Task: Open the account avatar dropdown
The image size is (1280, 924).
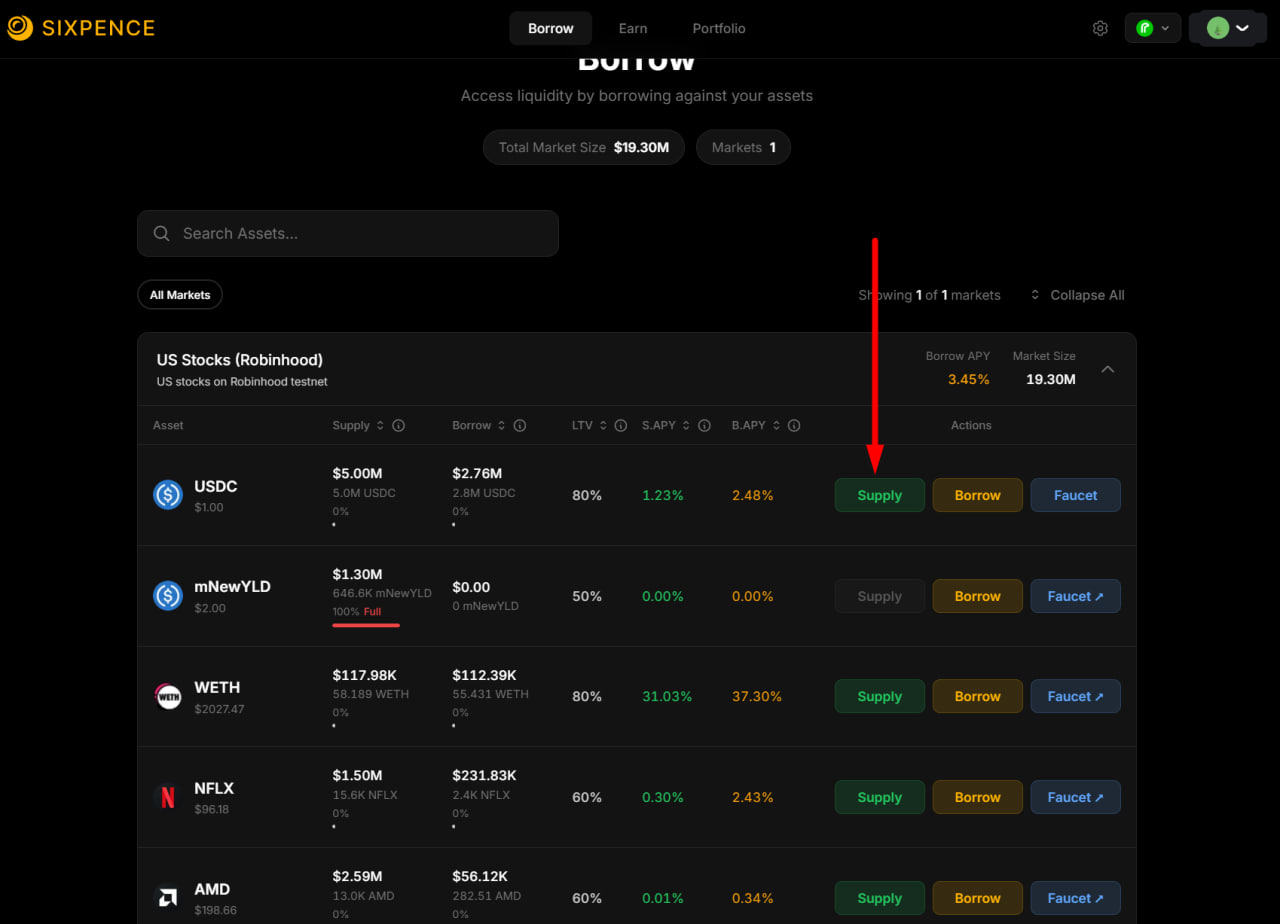Action: pyautogui.click(x=1228, y=28)
